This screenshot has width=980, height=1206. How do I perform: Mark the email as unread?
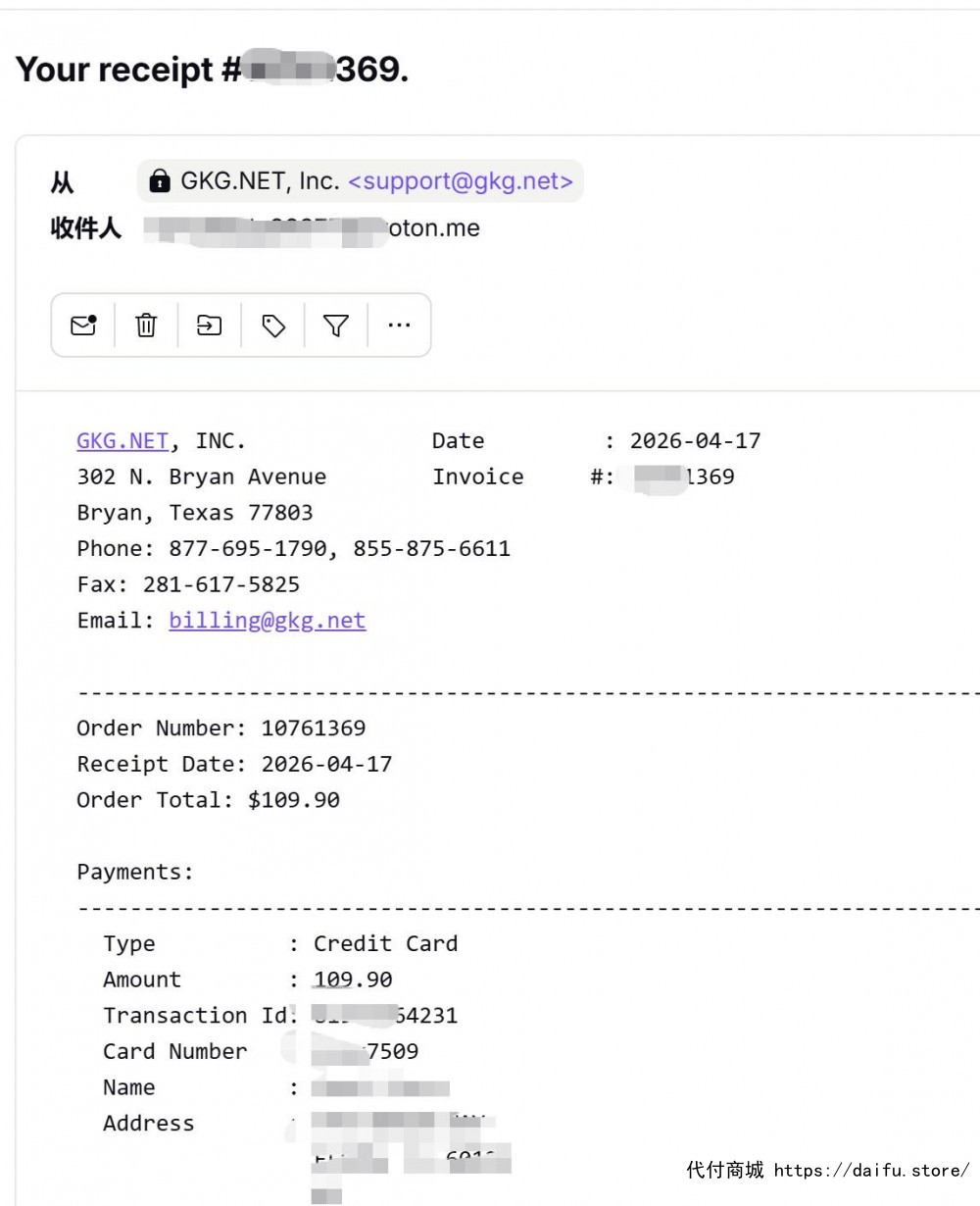coord(83,326)
